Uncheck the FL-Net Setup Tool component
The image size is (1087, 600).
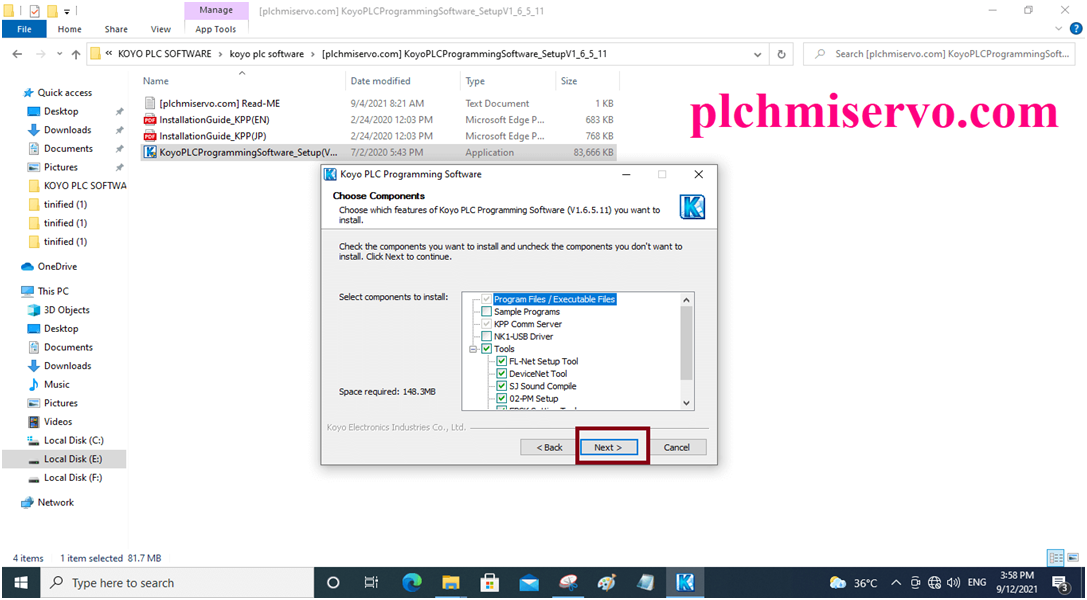[x=501, y=361]
